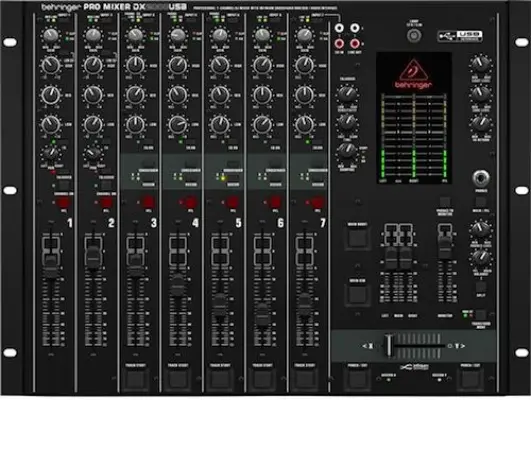Toggle the Split button
The image size is (531, 450).
[x=481, y=287]
